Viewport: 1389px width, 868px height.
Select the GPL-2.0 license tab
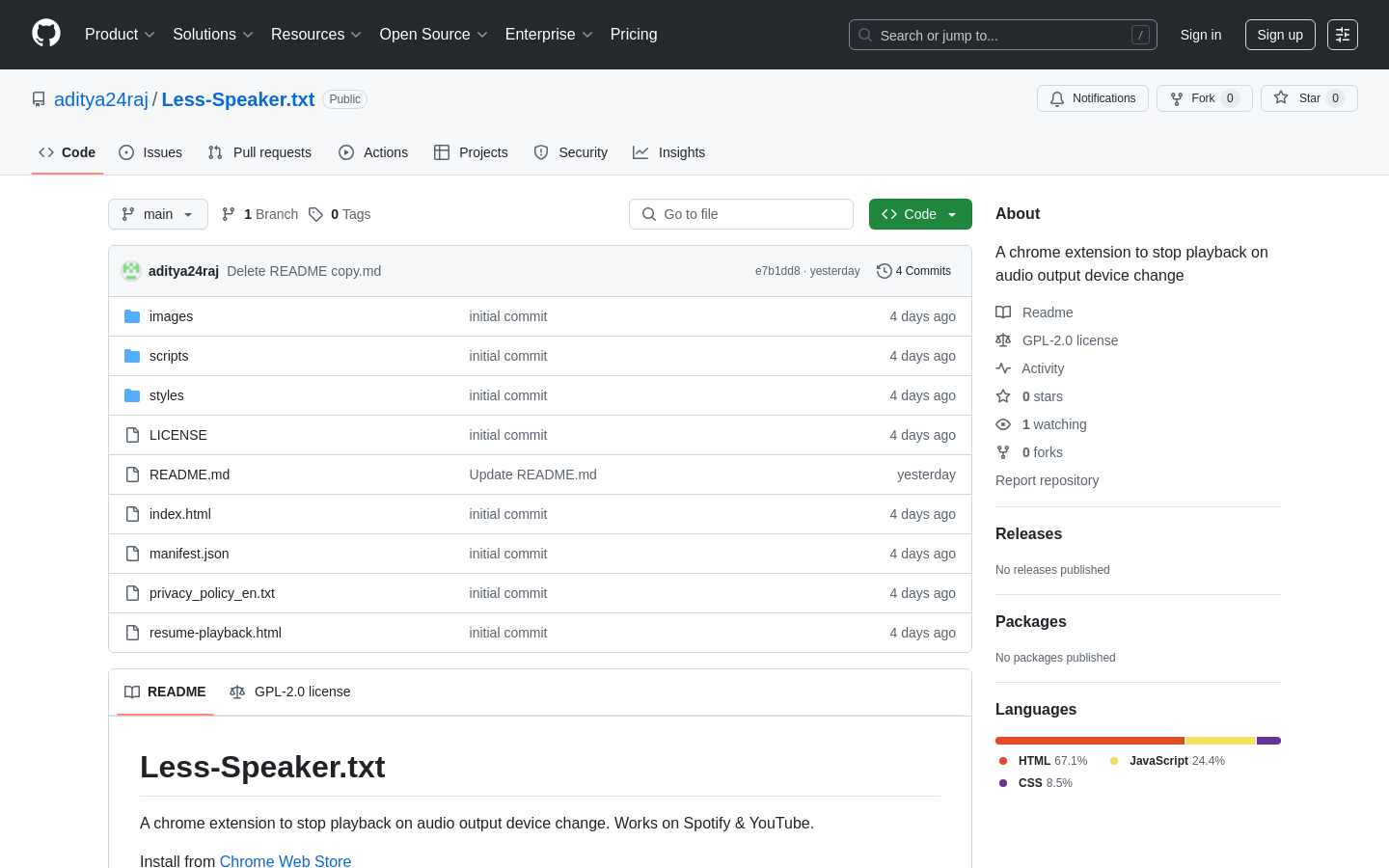[x=290, y=692]
